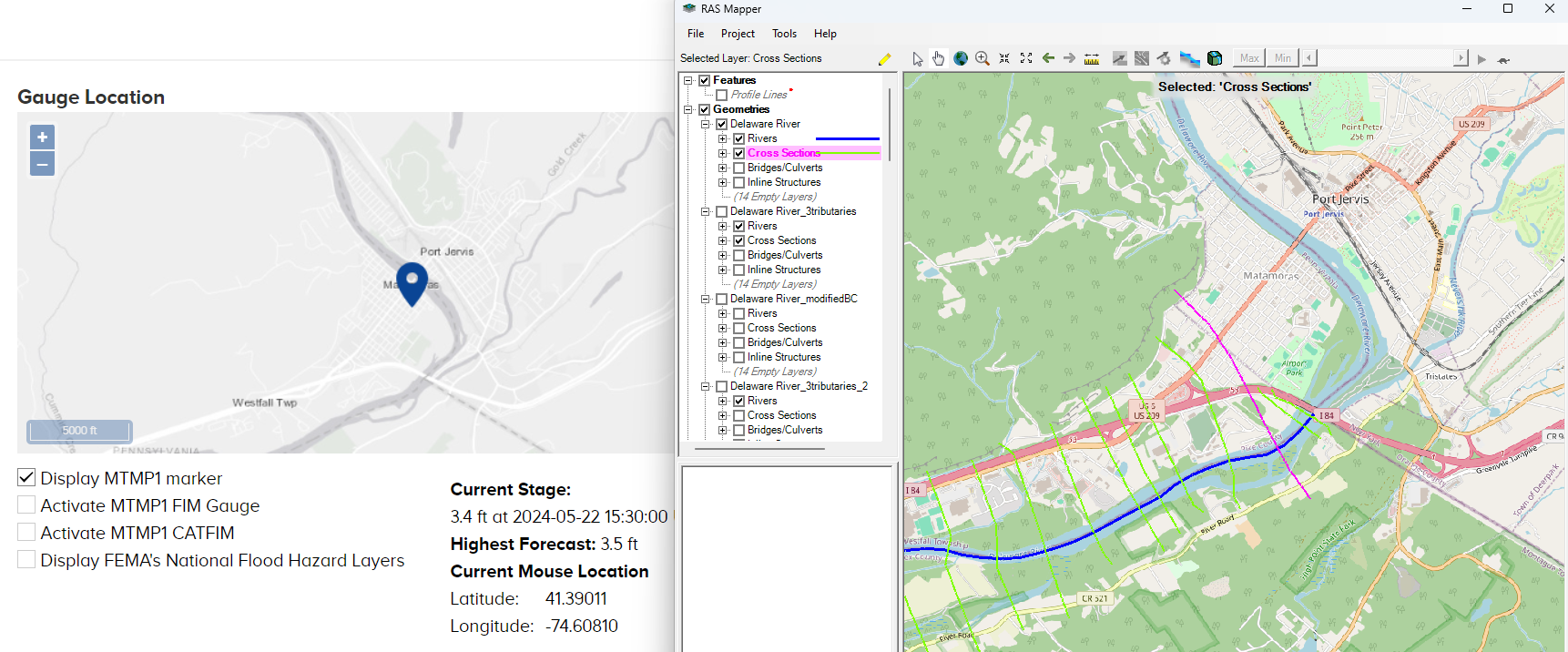Collapse the Features tree node
The width and height of the screenshot is (1568, 652).
(x=688, y=80)
